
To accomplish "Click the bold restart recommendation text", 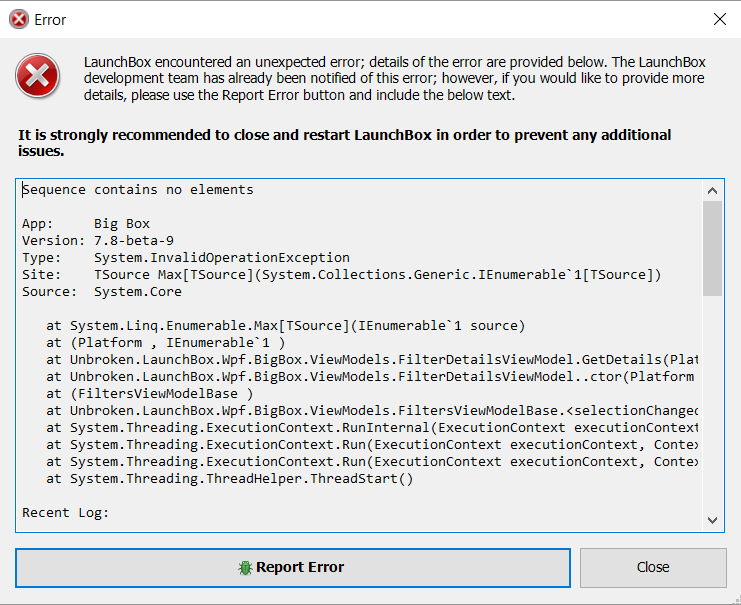I will (x=345, y=143).
